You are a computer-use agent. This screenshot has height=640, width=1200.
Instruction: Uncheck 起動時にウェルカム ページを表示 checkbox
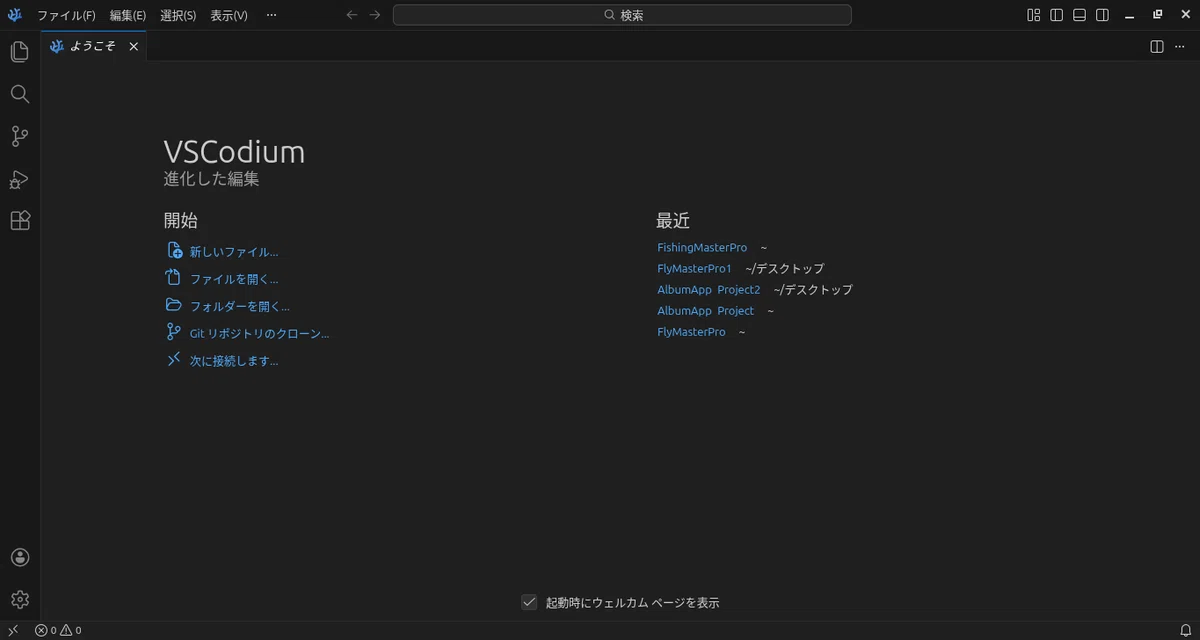[x=530, y=602]
